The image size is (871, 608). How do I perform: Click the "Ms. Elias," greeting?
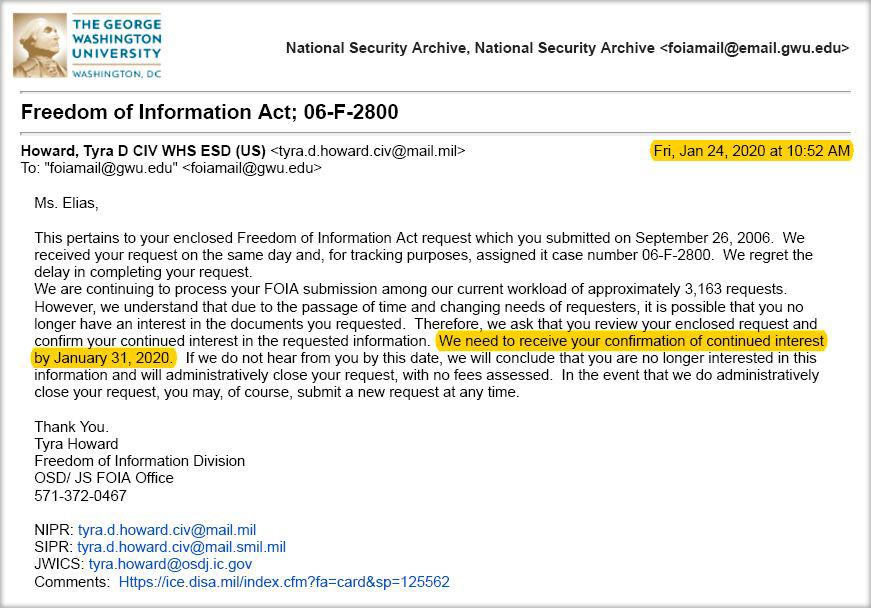point(67,203)
